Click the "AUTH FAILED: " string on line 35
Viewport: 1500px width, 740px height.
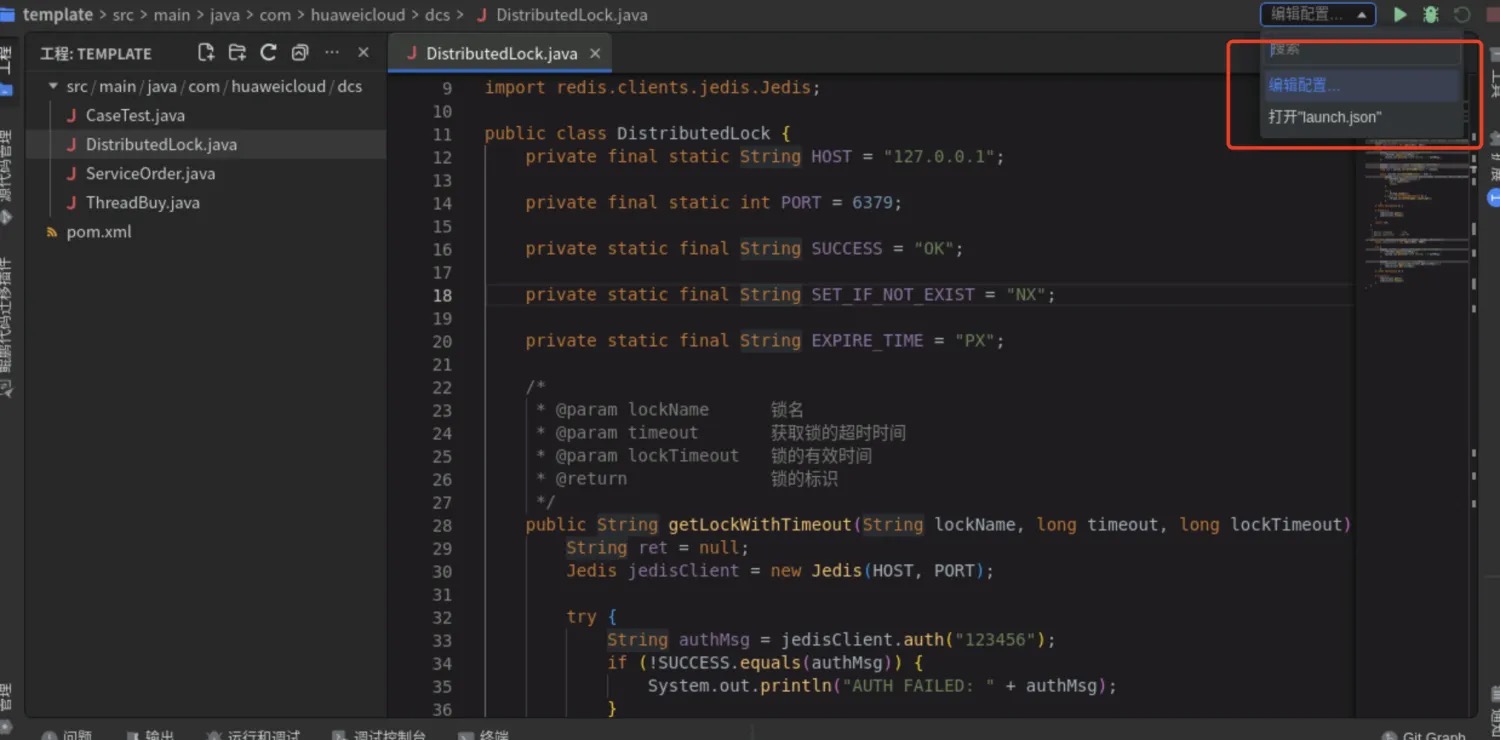918,686
